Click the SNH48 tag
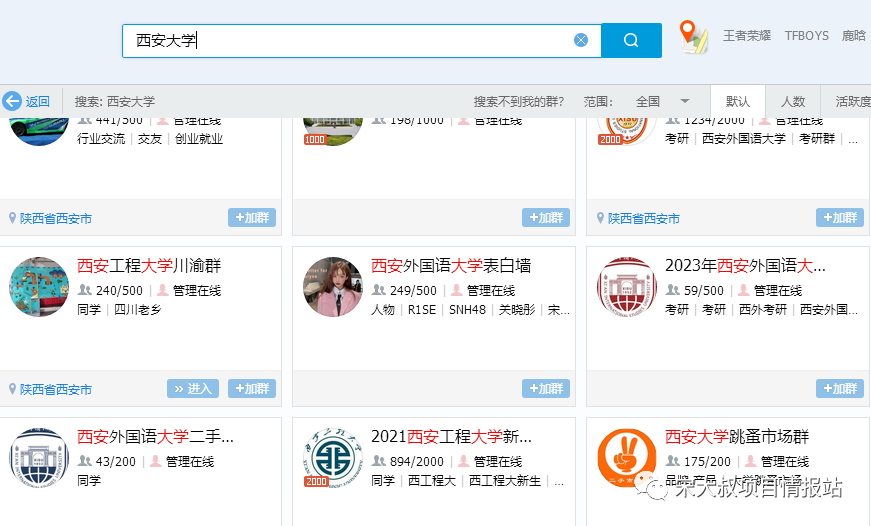The width and height of the screenshot is (871, 526). pyautogui.click(x=467, y=309)
